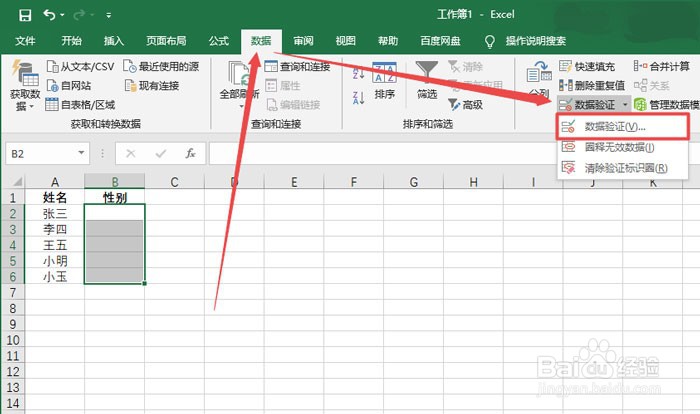Expand the 数据验证 dropdown arrow
This screenshot has height=414, width=700.
point(625,105)
